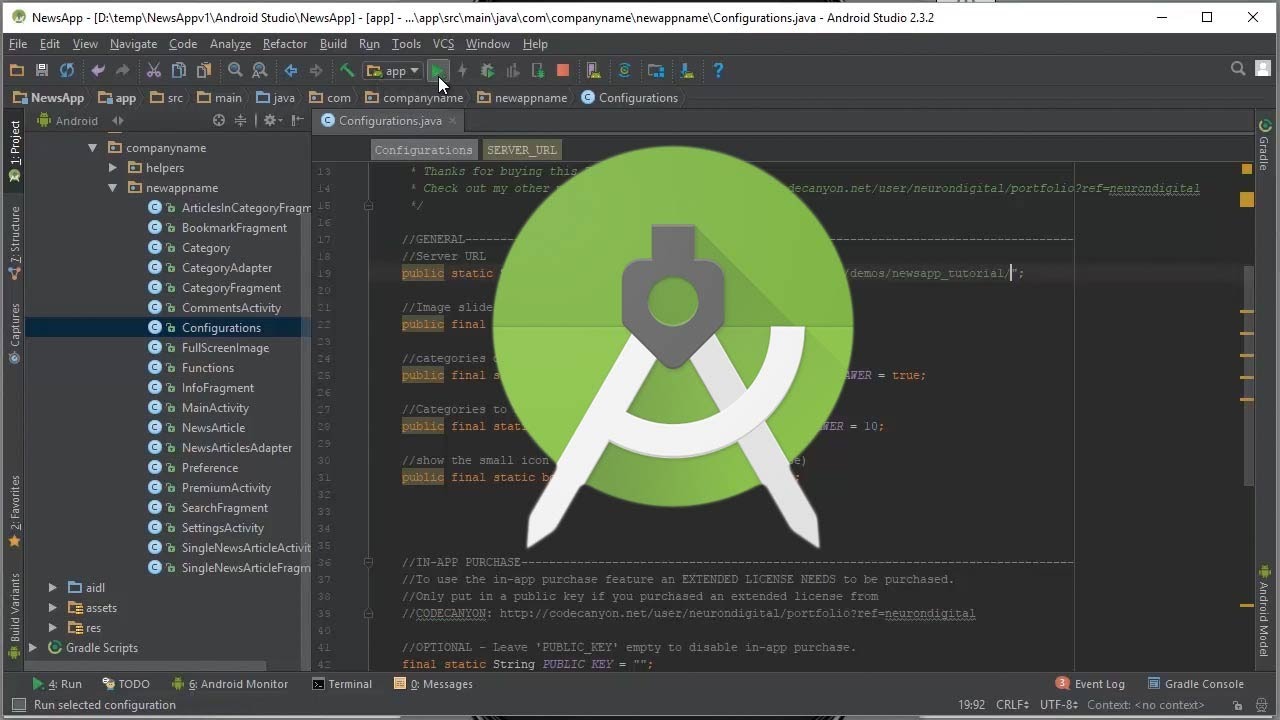
Task: Click the Copy toolbar icon
Action: click(179, 70)
